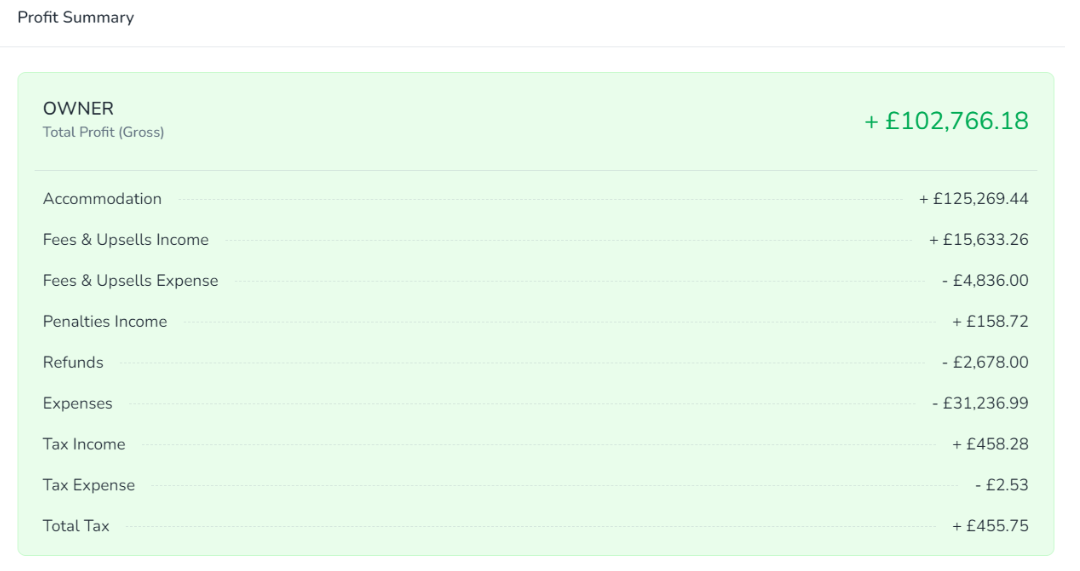The width and height of the screenshot is (1080, 571).
Task: Click the Profit Summary heading
Action: tap(76, 17)
